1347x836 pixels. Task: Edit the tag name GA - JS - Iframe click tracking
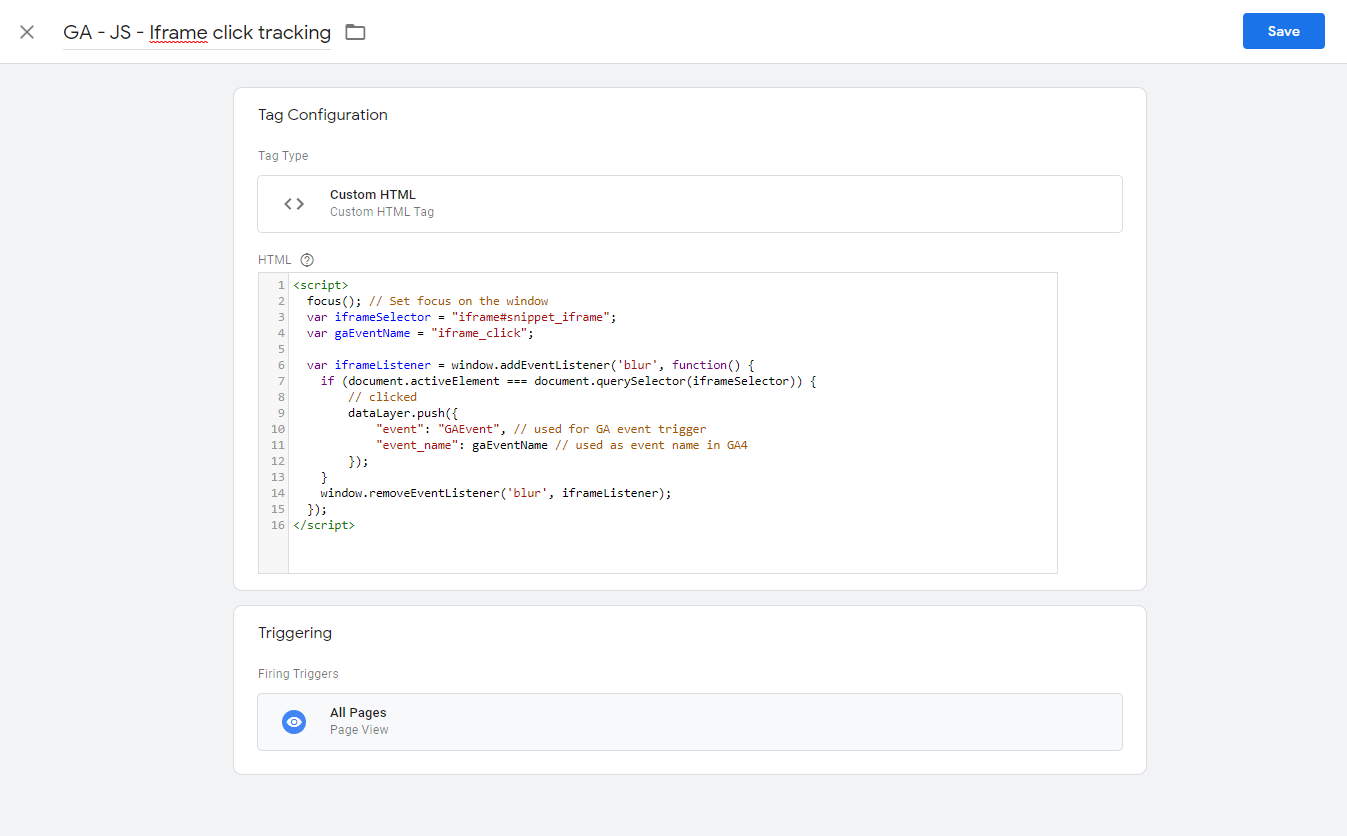coord(197,32)
